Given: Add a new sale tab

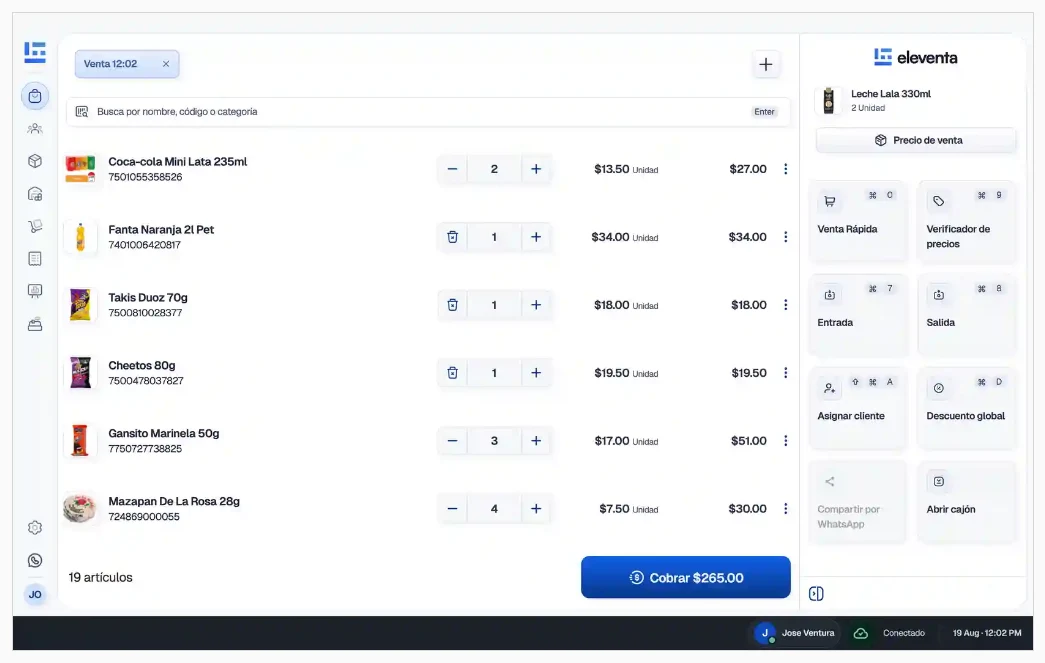Looking at the screenshot, I should 766,65.
